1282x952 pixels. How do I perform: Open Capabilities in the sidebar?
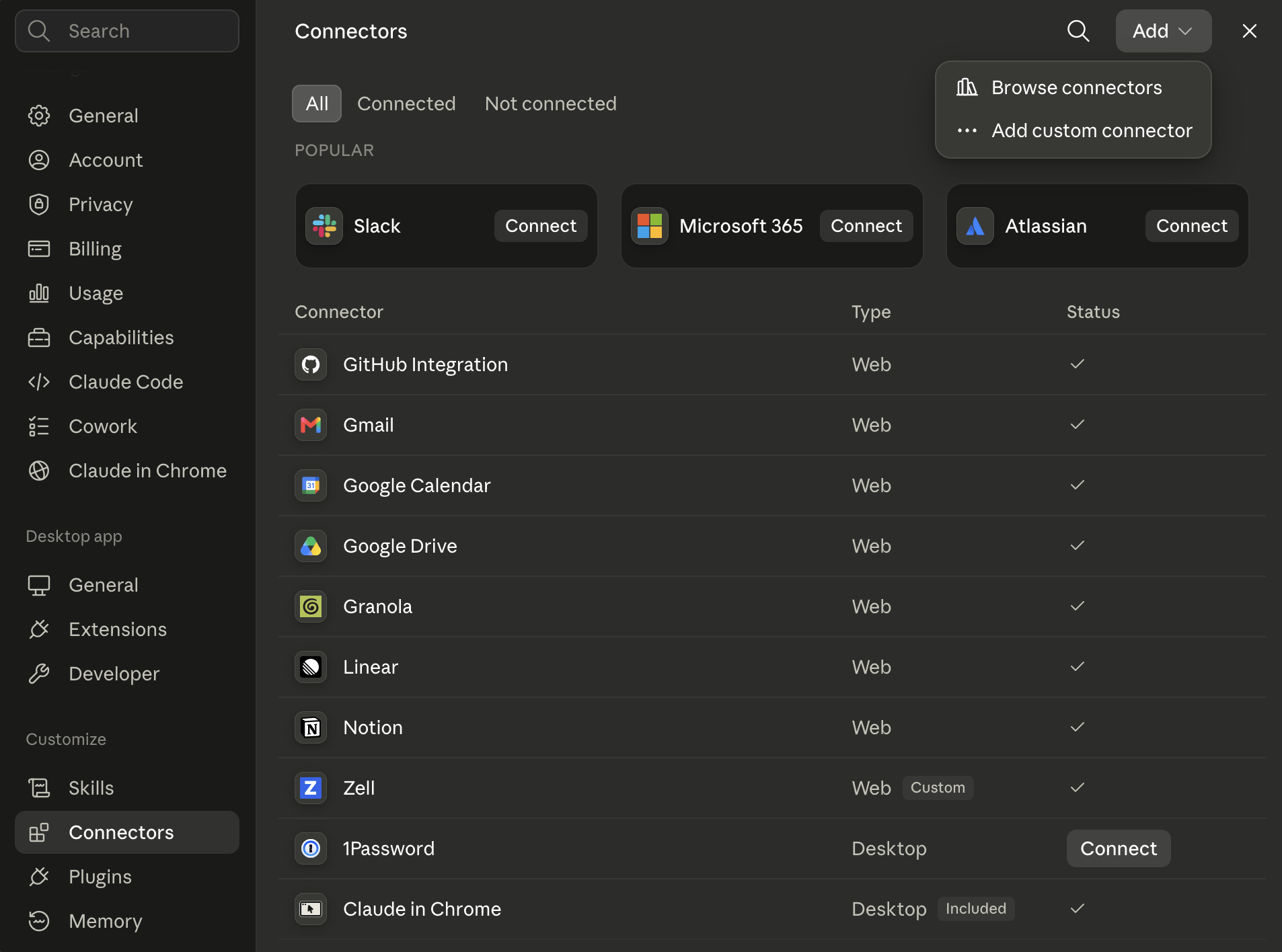126,338
